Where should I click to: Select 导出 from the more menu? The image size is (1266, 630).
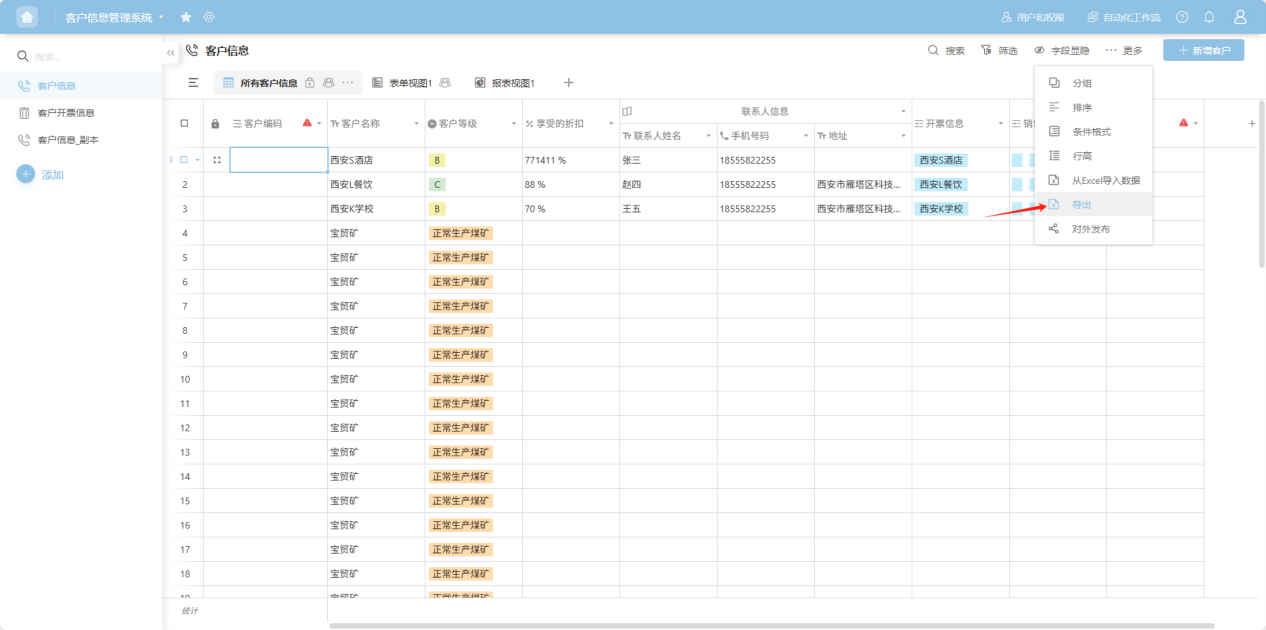pos(1082,204)
